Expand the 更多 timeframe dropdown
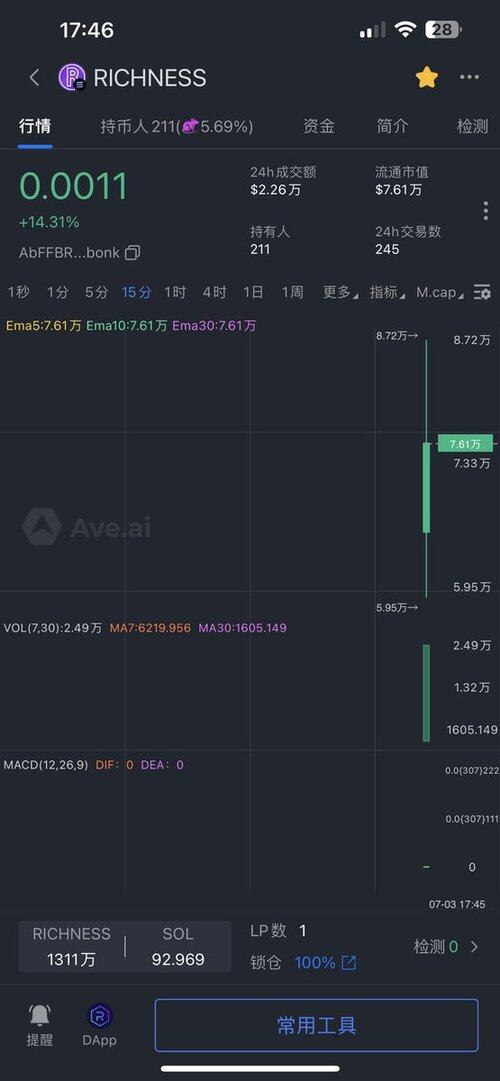The height and width of the screenshot is (1081, 500). pos(340,292)
